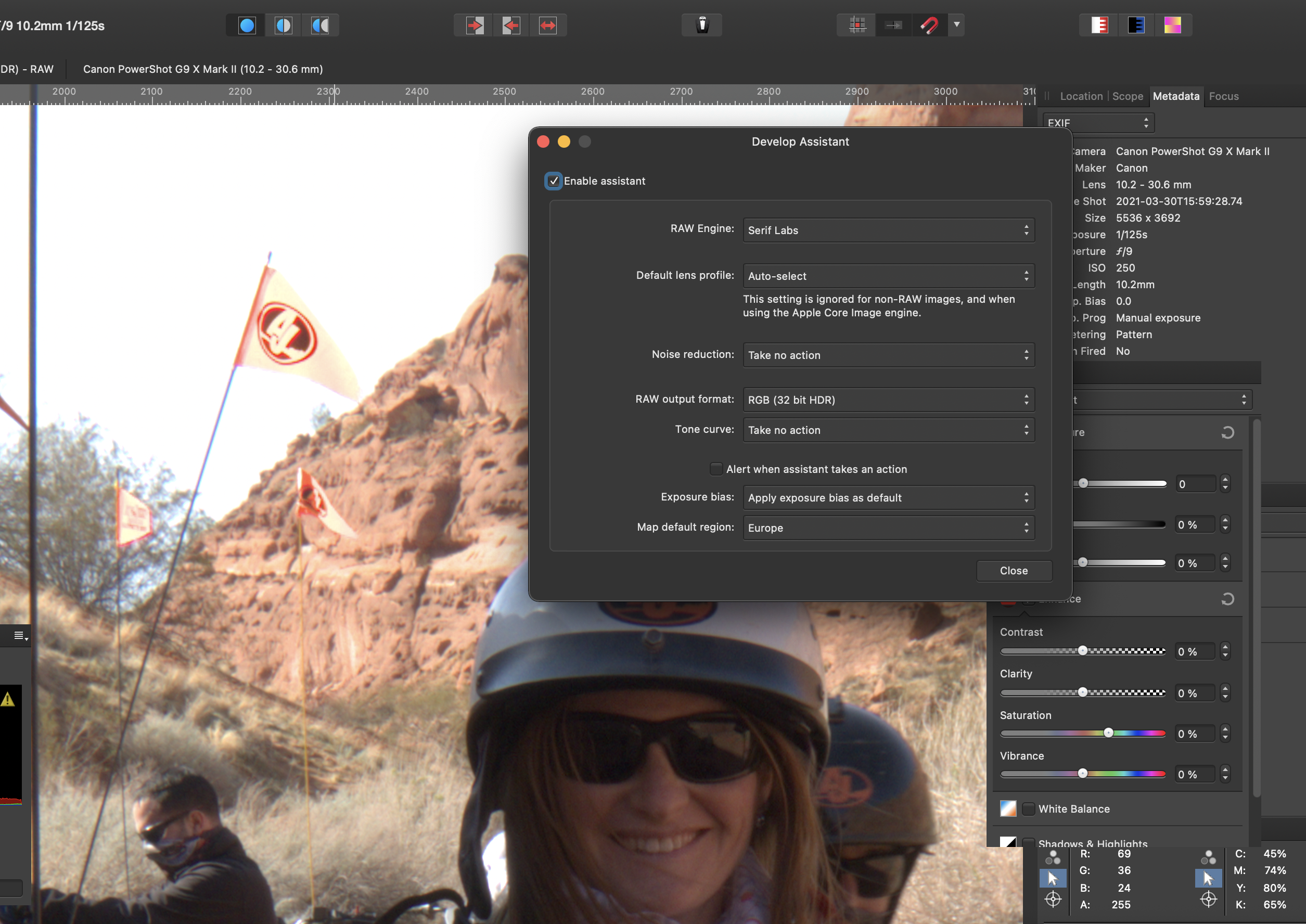Open the hamburger panel menu on the left edge
Image resolution: width=1306 pixels, height=924 pixels.
click(x=20, y=636)
